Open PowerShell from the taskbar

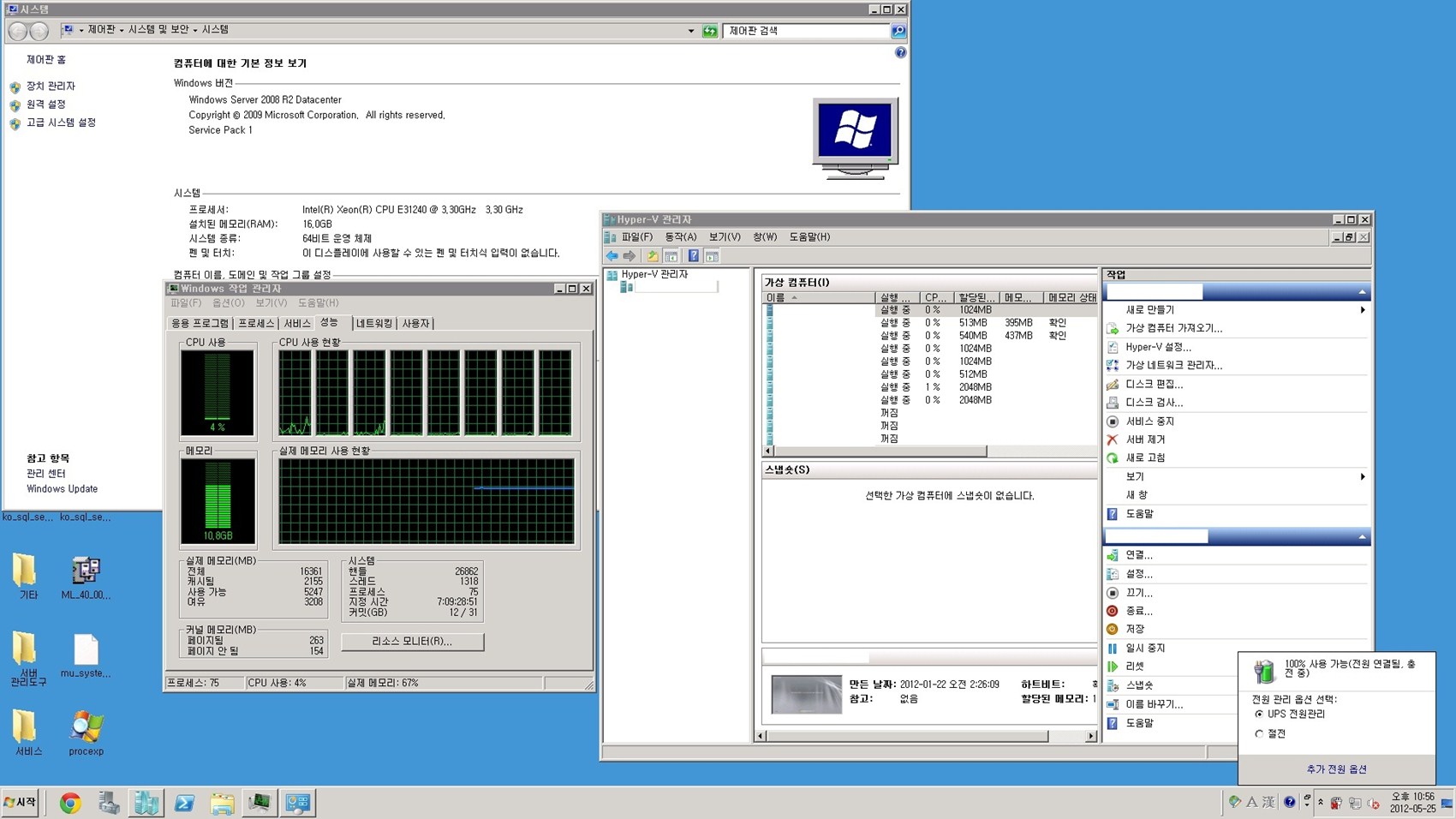pyautogui.click(x=184, y=803)
